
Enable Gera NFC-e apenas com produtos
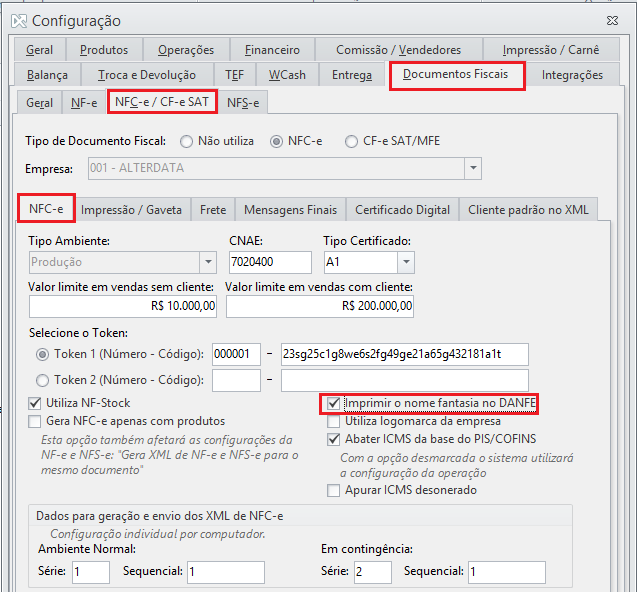click(x=35, y=421)
